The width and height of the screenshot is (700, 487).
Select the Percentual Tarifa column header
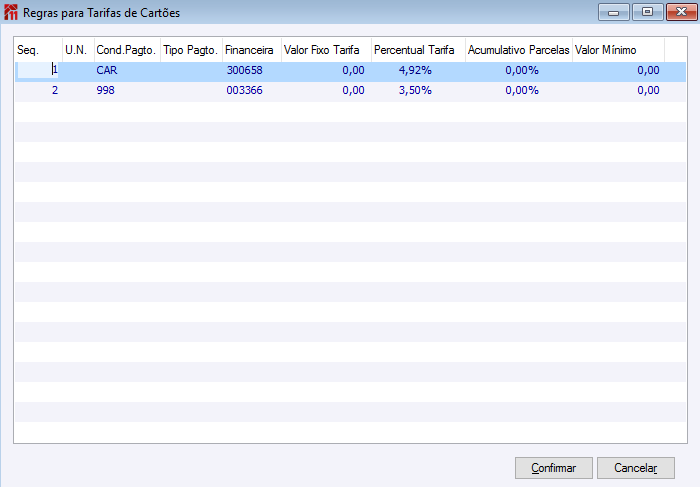[418, 50]
